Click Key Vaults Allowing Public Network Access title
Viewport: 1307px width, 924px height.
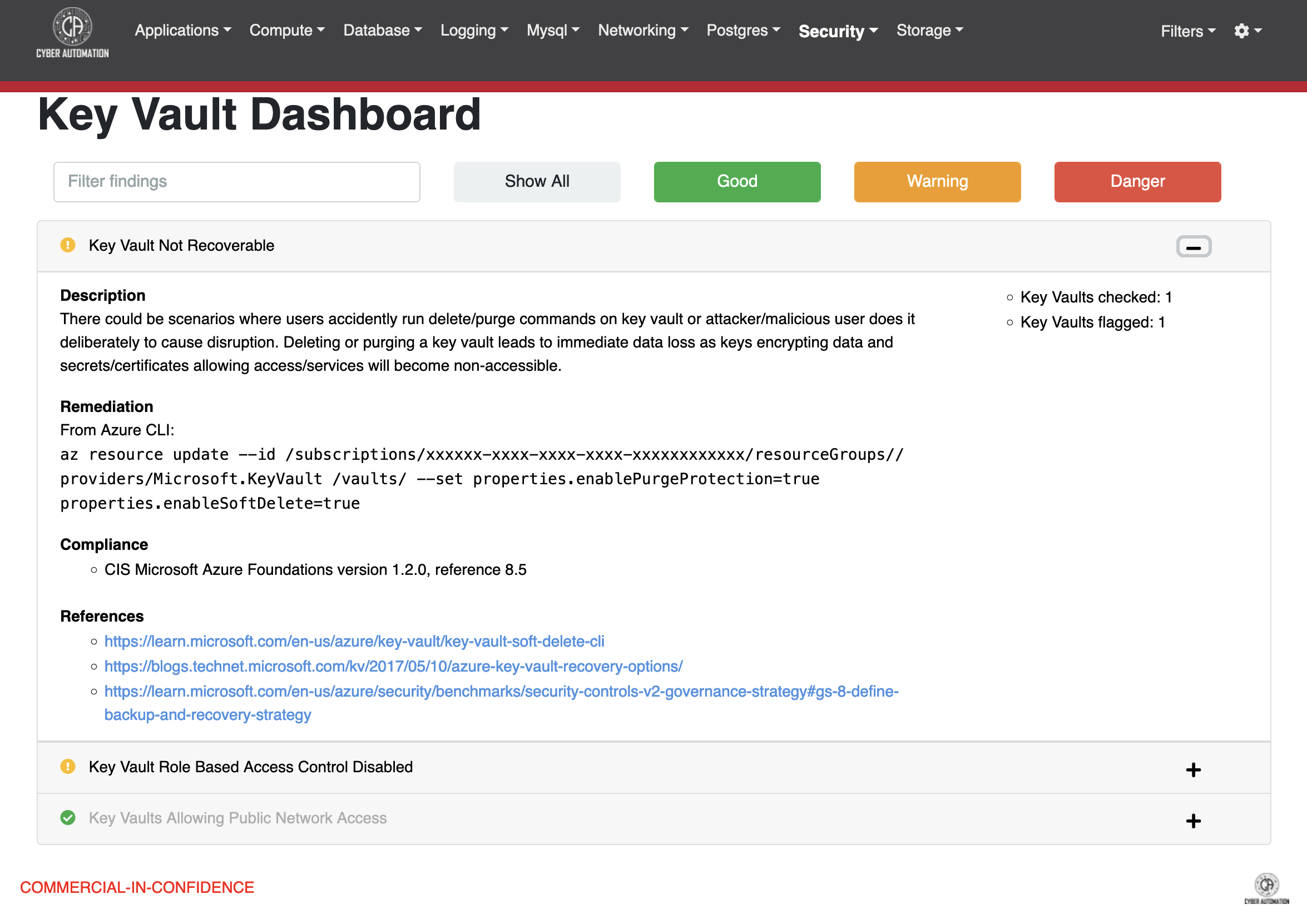point(238,818)
